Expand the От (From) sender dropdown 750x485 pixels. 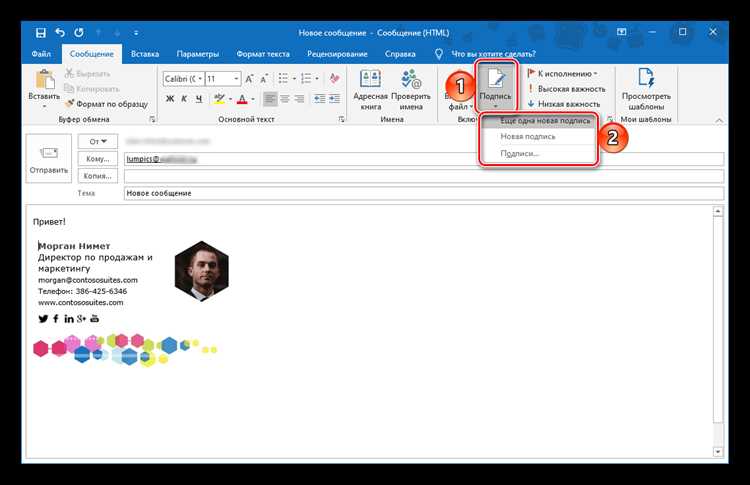98,142
